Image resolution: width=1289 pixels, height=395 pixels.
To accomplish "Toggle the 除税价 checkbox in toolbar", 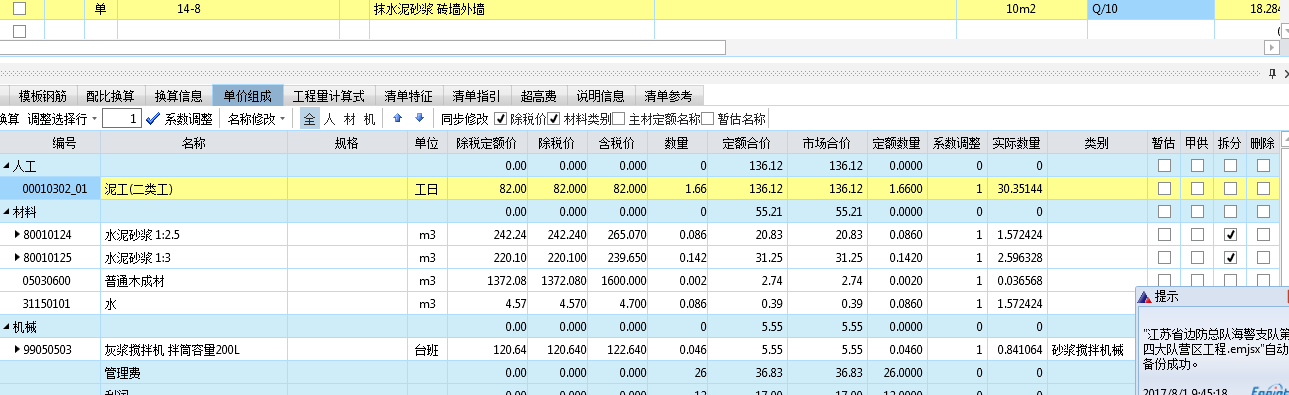I will tap(502, 118).
